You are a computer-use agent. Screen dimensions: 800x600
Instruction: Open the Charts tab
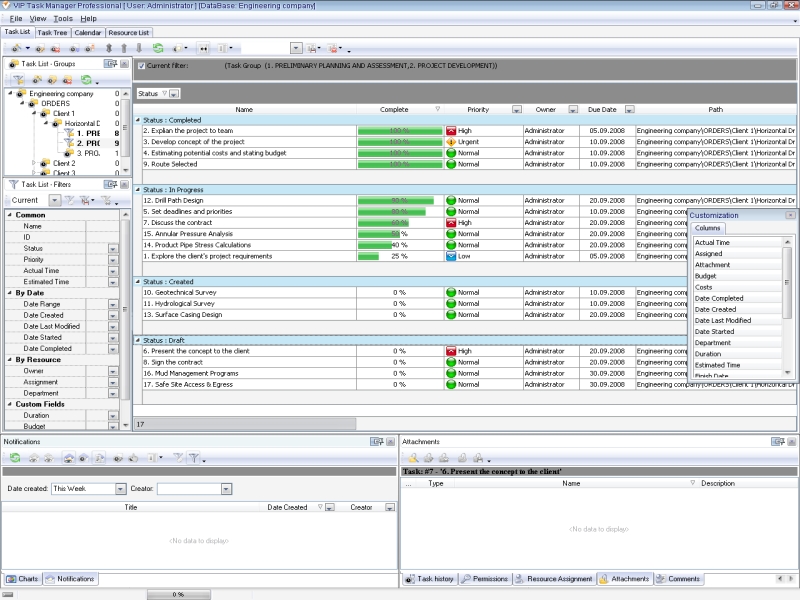pos(22,579)
